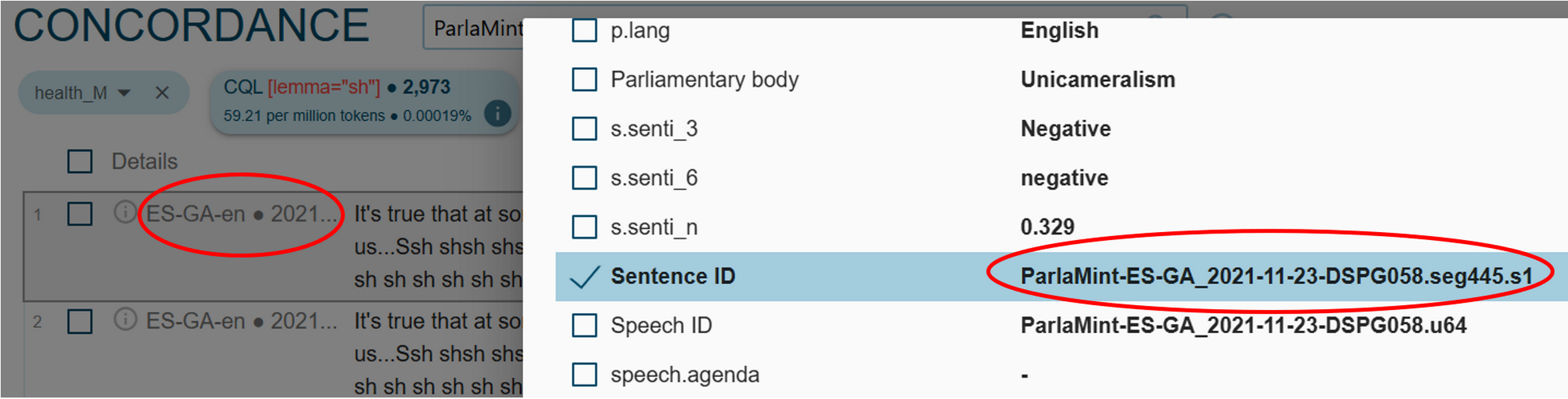Image resolution: width=1568 pixels, height=399 pixels.
Task: Check the s.senti_3 attribute checkbox
Action: [x=583, y=129]
